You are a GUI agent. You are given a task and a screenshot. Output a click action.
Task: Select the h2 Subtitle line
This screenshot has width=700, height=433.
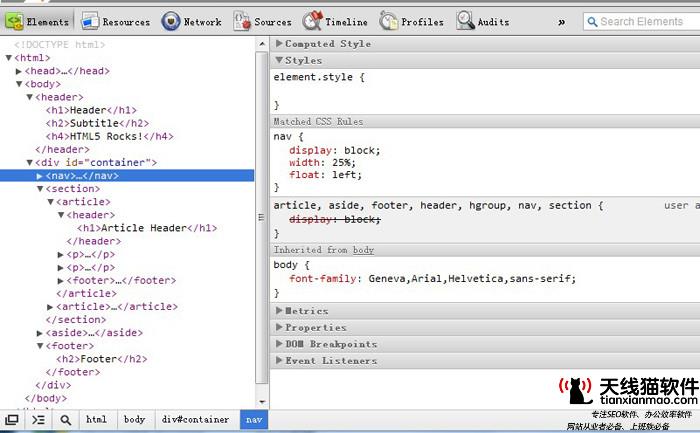(x=97, y=123)
